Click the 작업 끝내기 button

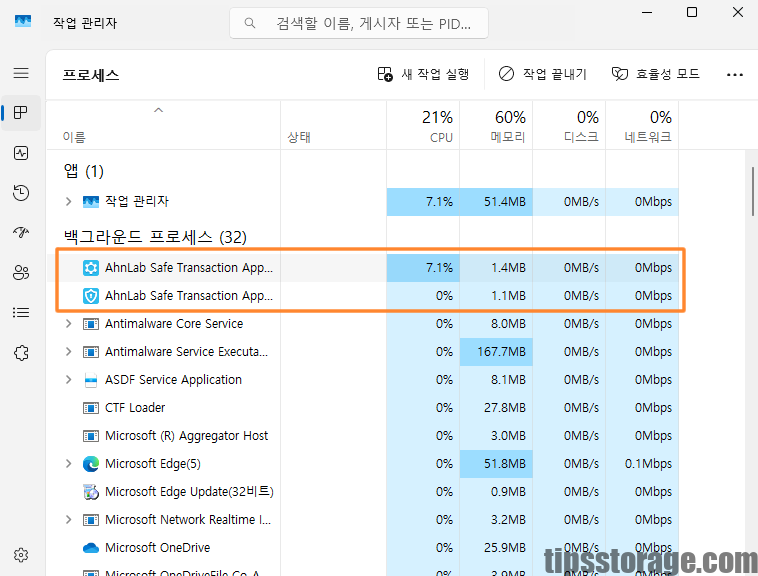click(543, 74)
